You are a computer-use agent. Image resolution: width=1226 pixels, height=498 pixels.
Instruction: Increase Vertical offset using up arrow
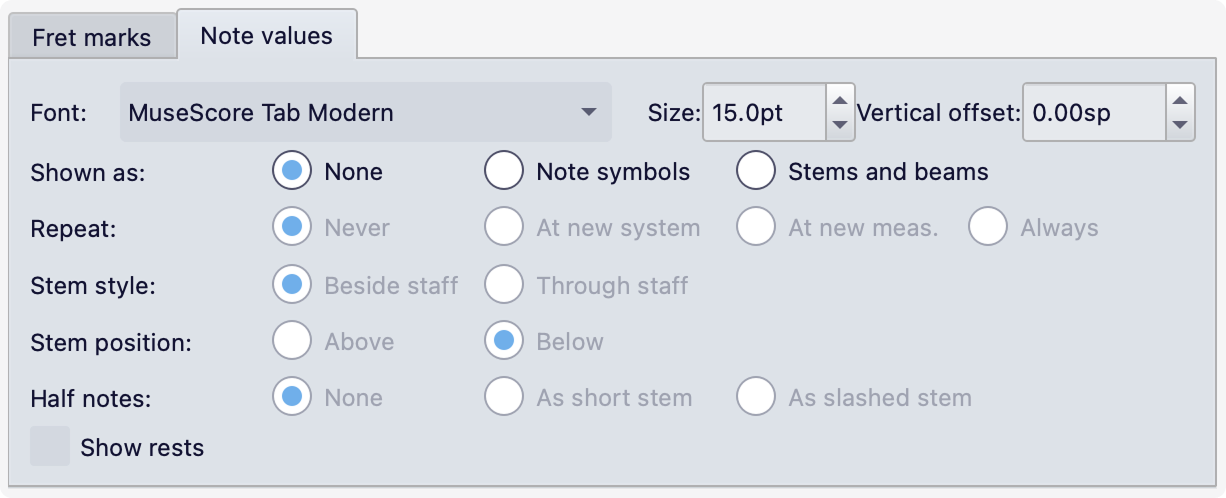click(1180, 99)
